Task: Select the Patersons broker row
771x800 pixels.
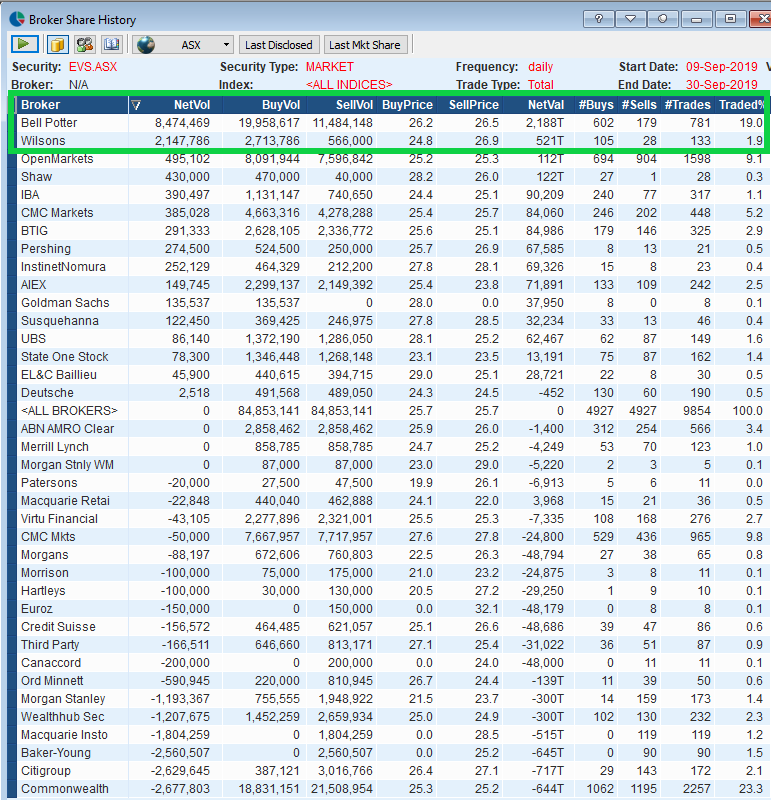Action: [x=391, y=483]
